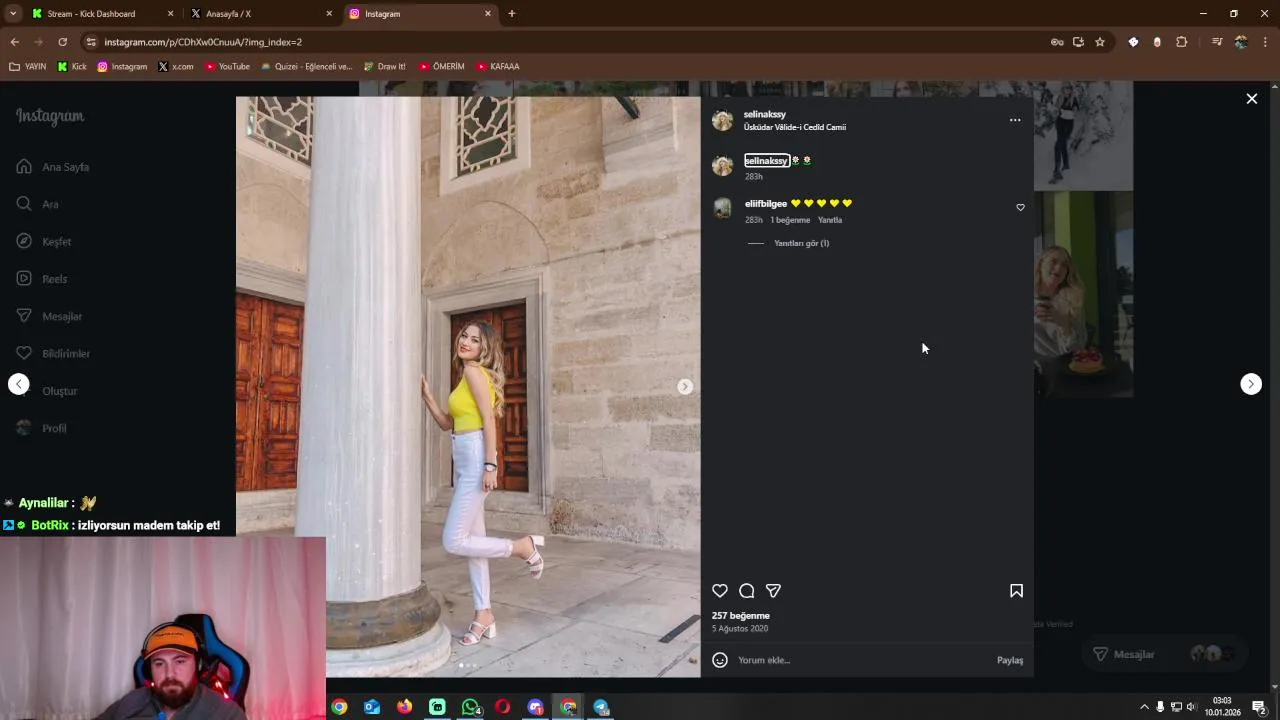Screen dimensions: 1280x720
Task: Go to the next post arrow
Action: click(1251, 384)
